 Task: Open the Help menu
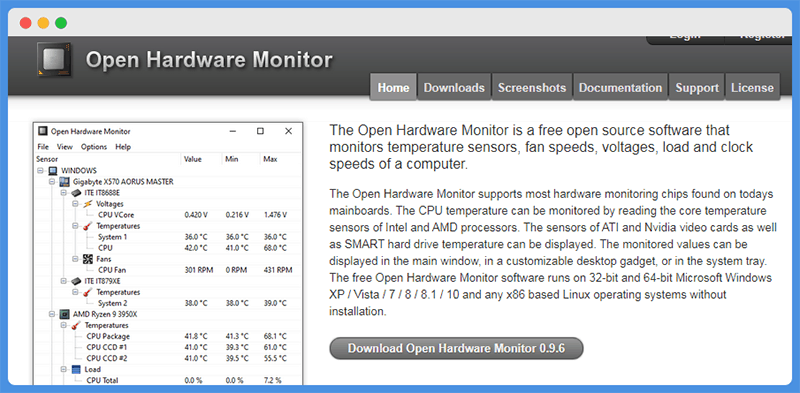(123, 147)
